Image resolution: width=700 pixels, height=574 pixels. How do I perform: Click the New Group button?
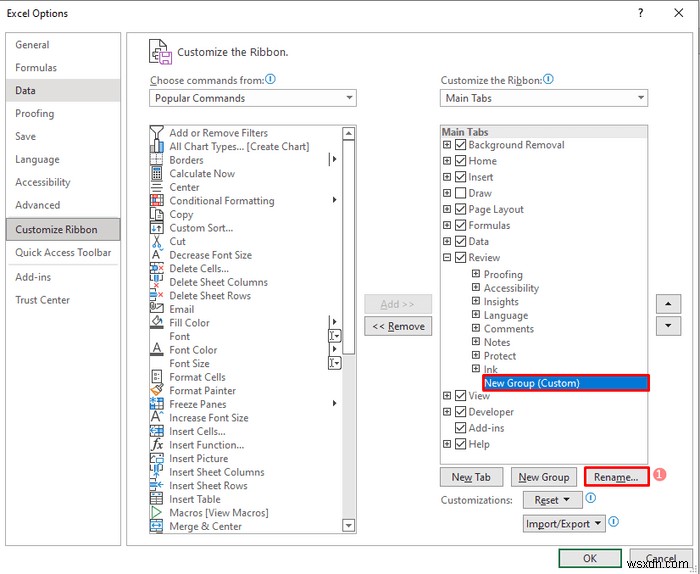[x=544, y=477]
